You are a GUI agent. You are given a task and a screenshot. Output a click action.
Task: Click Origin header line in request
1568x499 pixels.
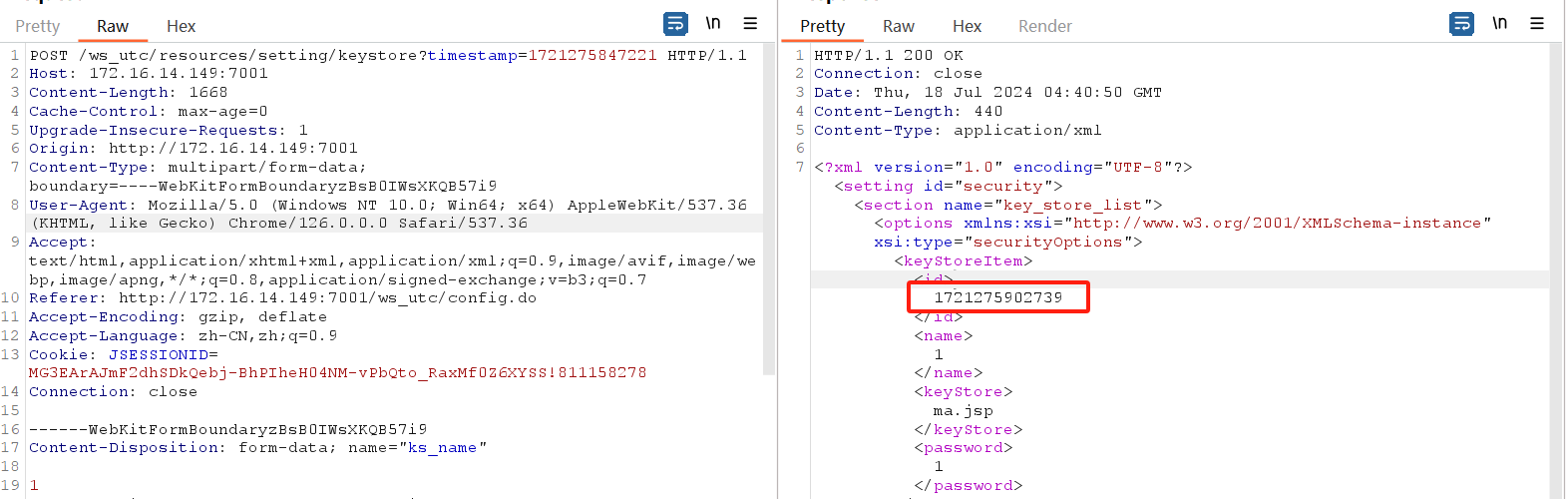pos(194,148)
